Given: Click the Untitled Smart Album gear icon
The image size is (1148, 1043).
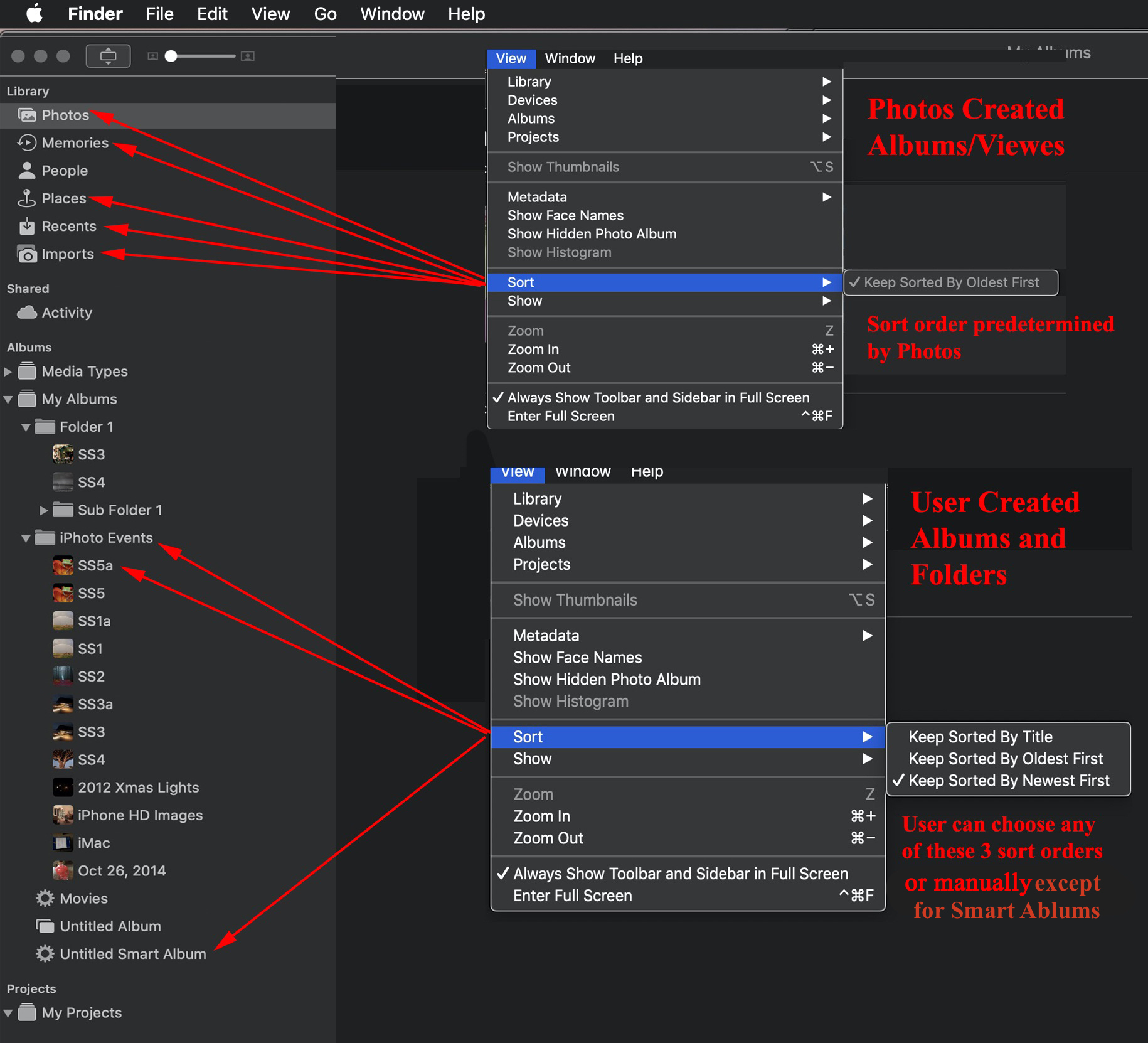Looking at the screenshot, I should click(45, 954).
